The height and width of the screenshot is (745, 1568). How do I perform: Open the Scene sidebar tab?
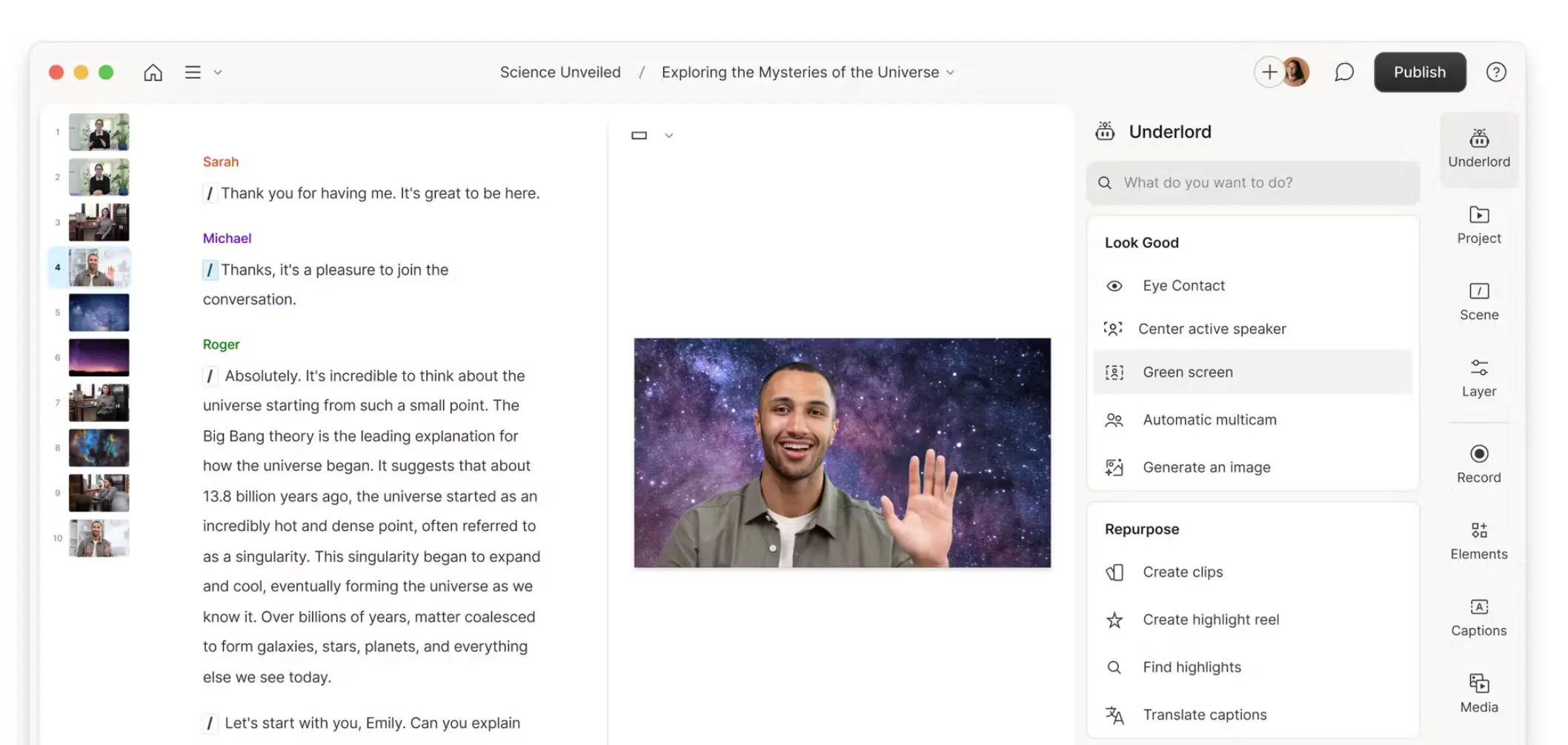coord(1478,301)
